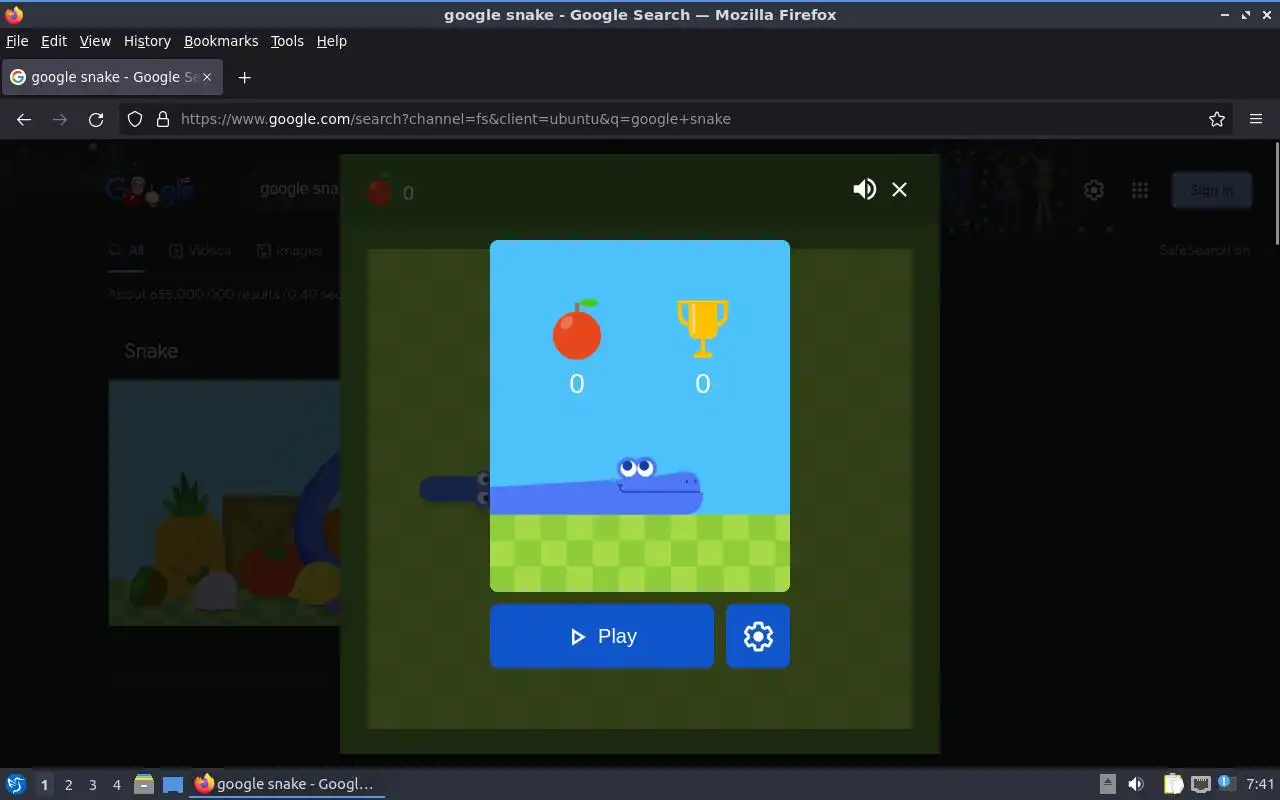Select the All results tab

[x=127, y=251]
